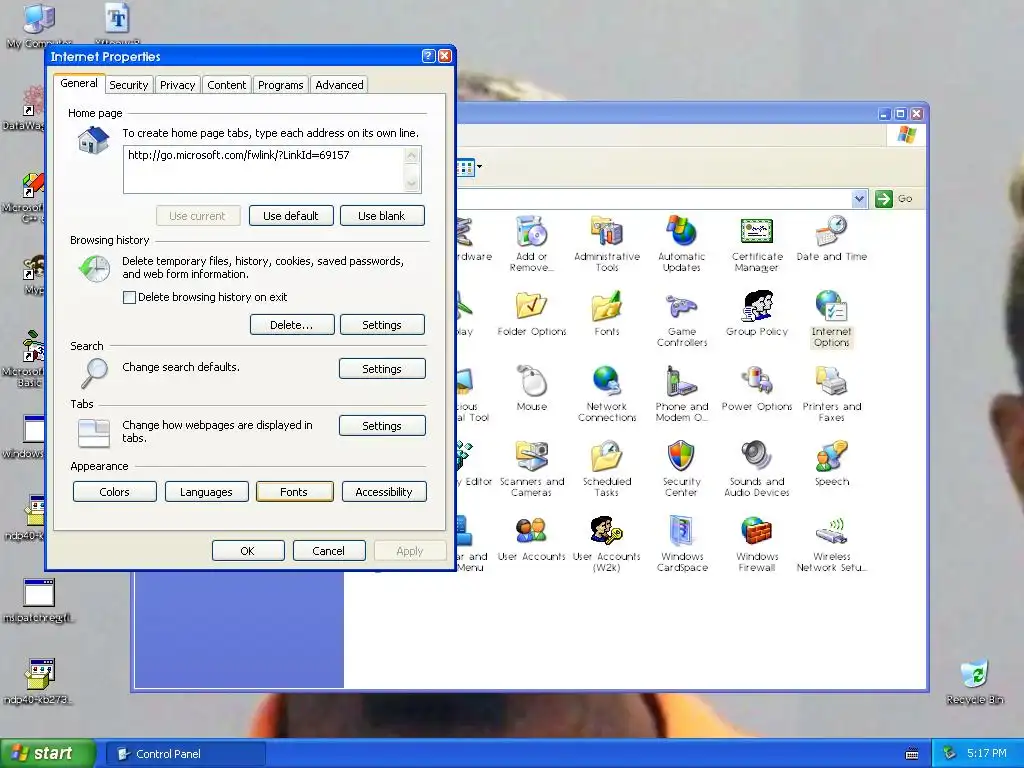
Task: Open Date and Time icon
Action: coord(831,238)
